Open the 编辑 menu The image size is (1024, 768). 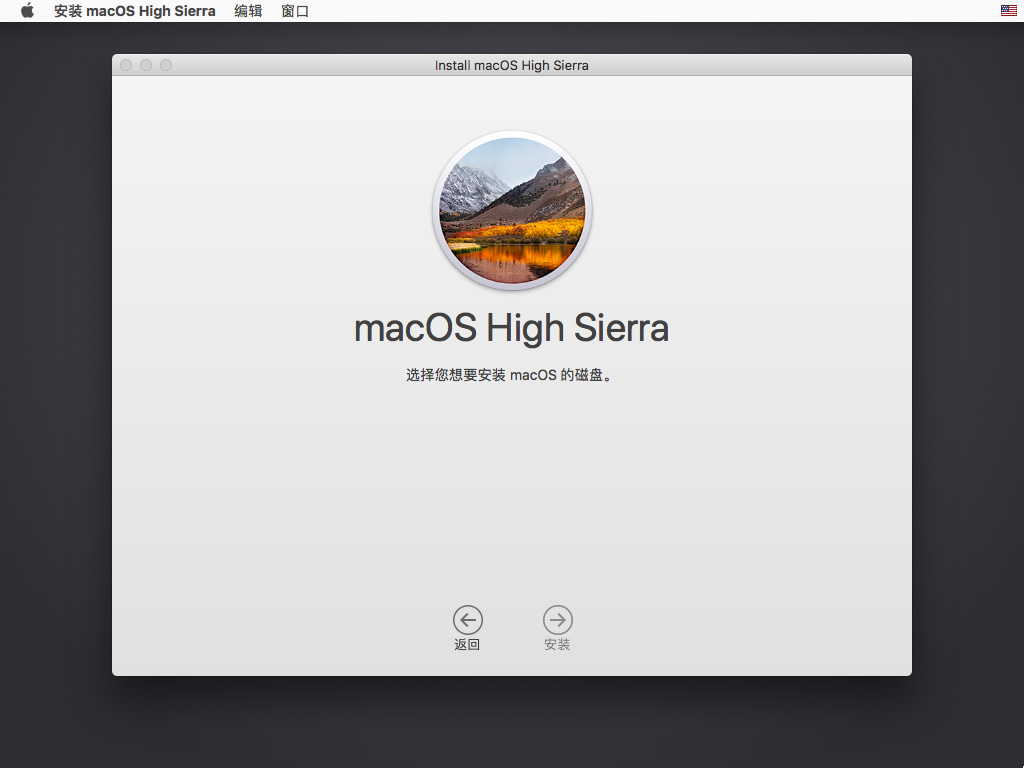[248, 11]
